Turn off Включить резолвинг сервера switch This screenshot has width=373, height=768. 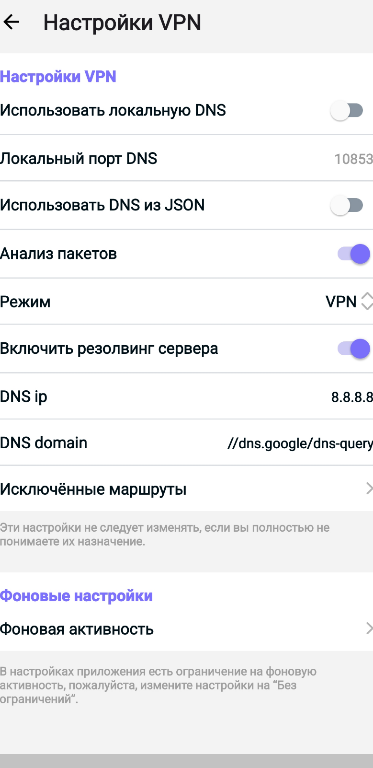point(353,349)
